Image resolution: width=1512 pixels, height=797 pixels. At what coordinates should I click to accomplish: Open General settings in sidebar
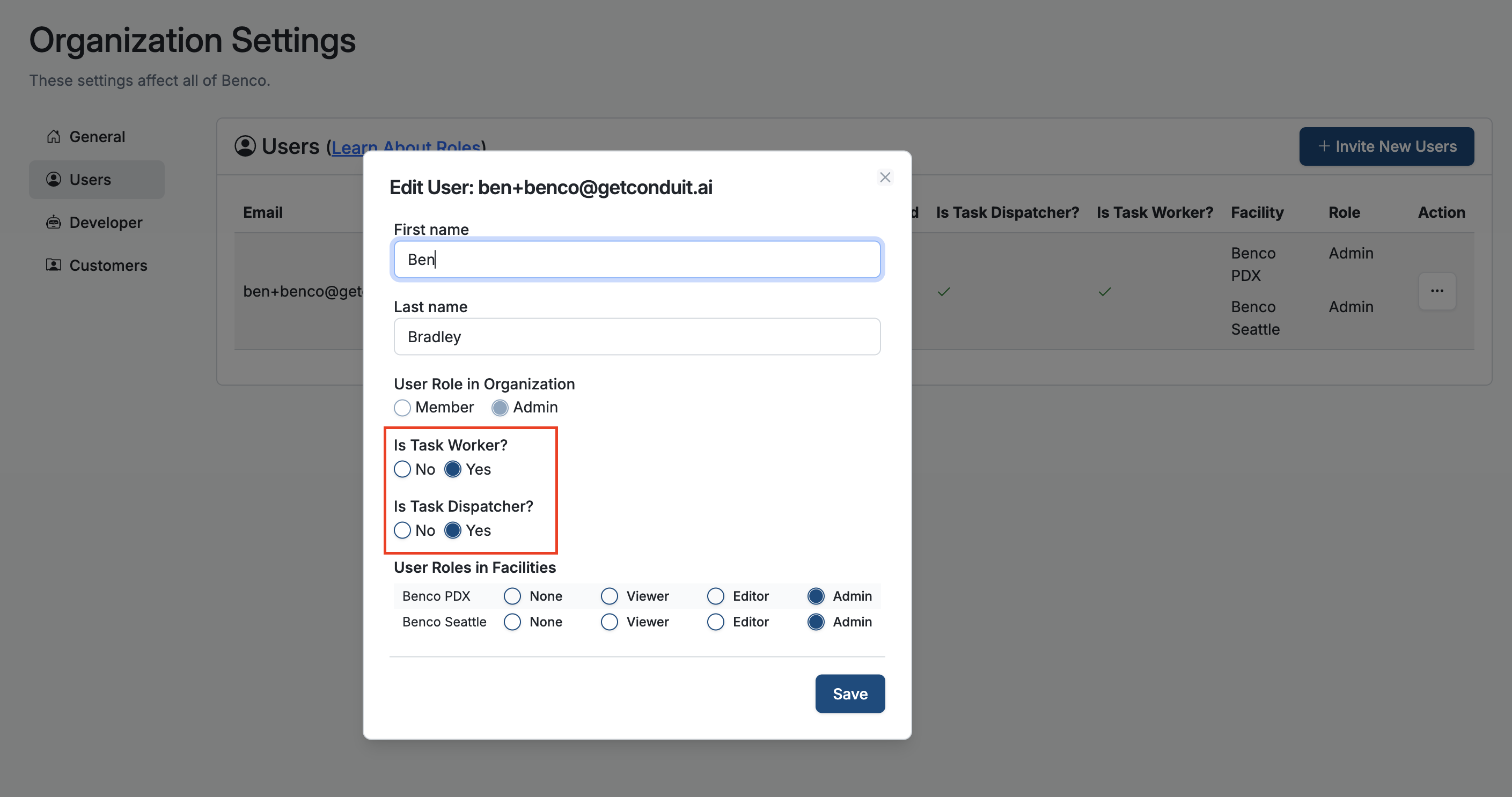97,137
